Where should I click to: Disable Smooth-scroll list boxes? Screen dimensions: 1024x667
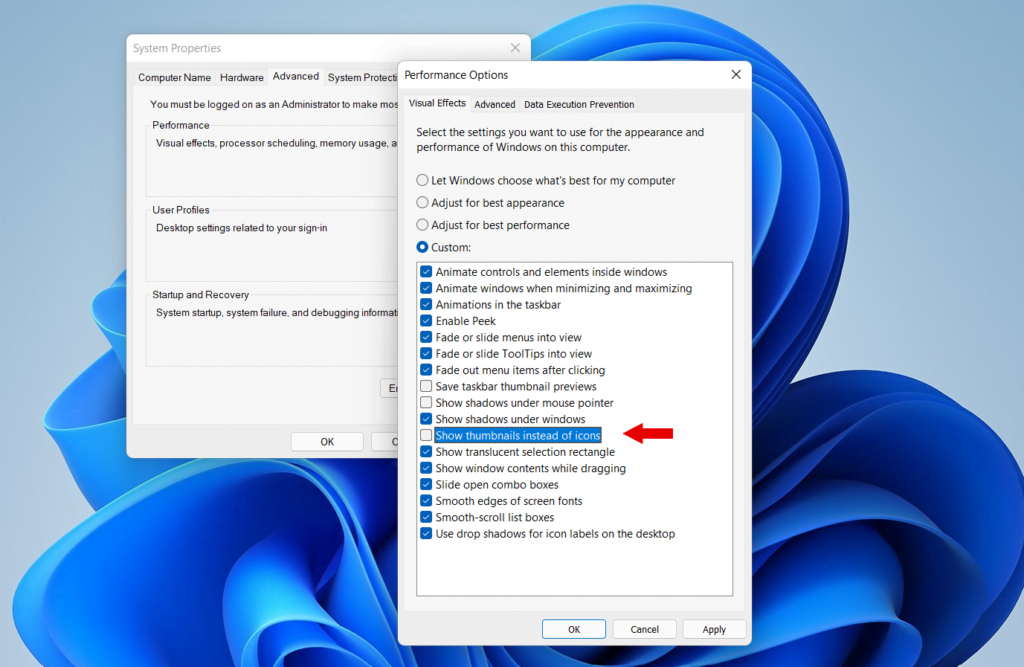(x=426, y=517)
